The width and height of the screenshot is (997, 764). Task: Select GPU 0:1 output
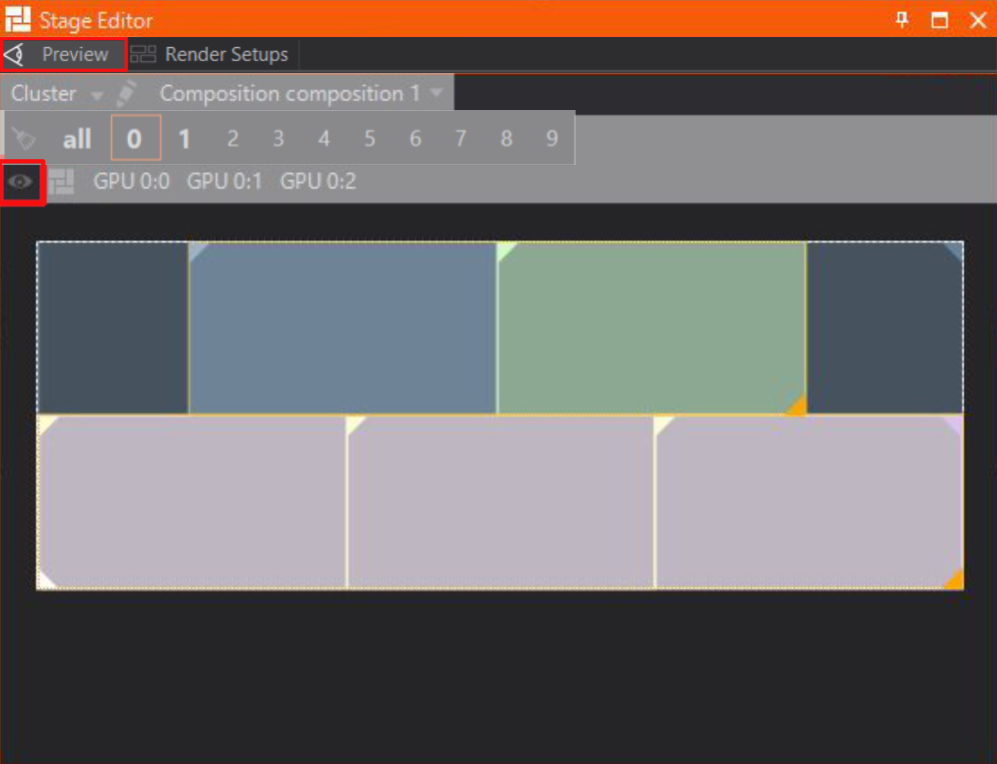pyautogui.click(x=225, y=182)
